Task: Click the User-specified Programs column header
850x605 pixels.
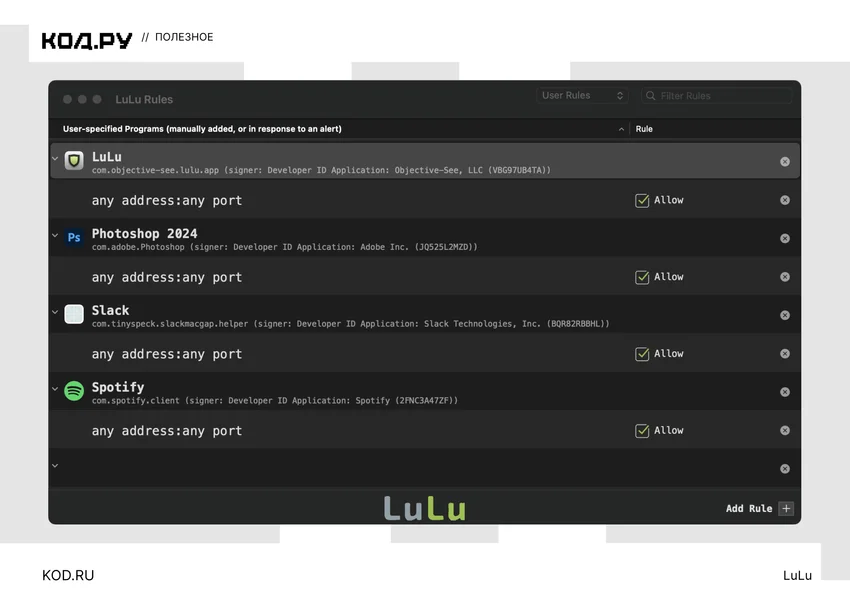Action: (202, 129)
